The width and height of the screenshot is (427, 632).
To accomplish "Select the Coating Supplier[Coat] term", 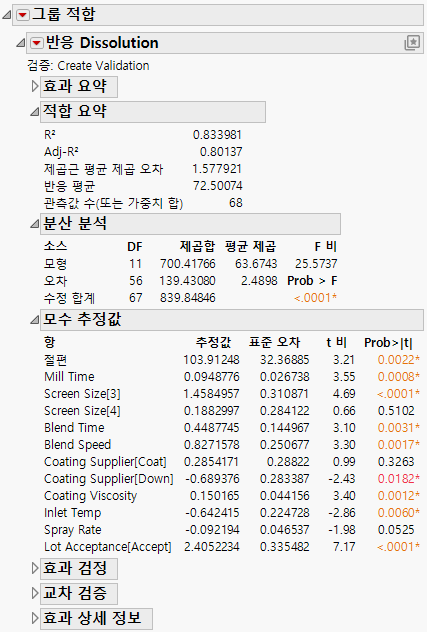I will pyautogui.click(x=105, y=462).
